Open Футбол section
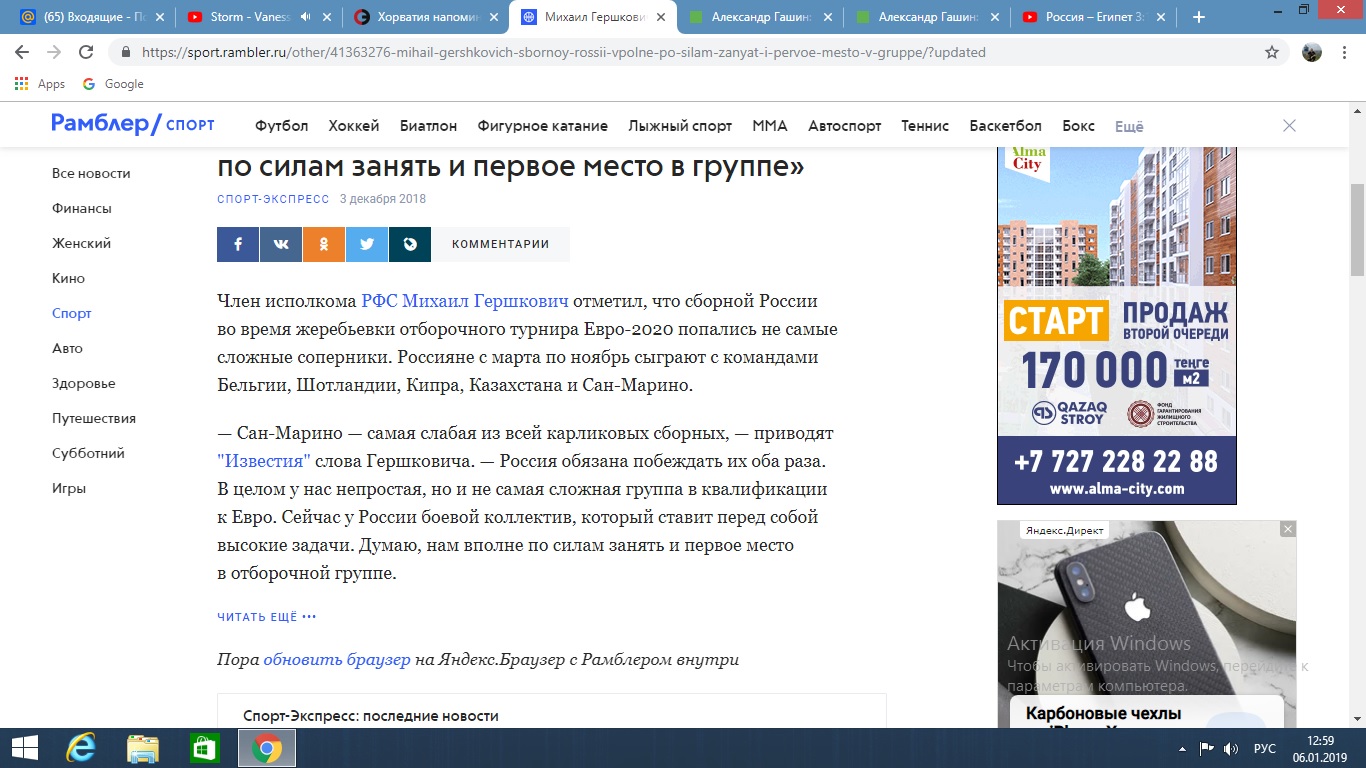Viewport: 1366px width, 768px height. point(281,126)
